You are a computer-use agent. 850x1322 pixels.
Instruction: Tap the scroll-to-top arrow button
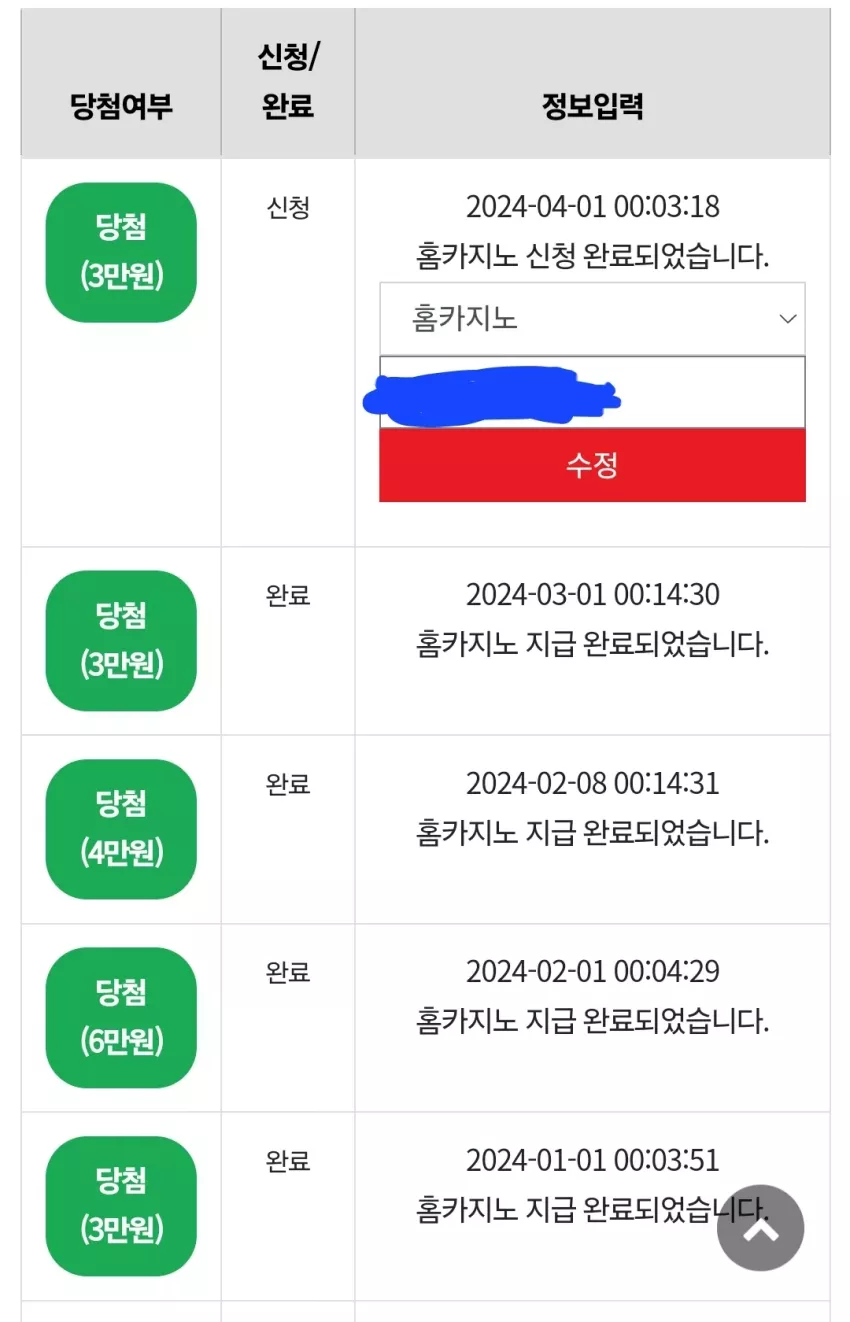click(x=761, y=1228)
